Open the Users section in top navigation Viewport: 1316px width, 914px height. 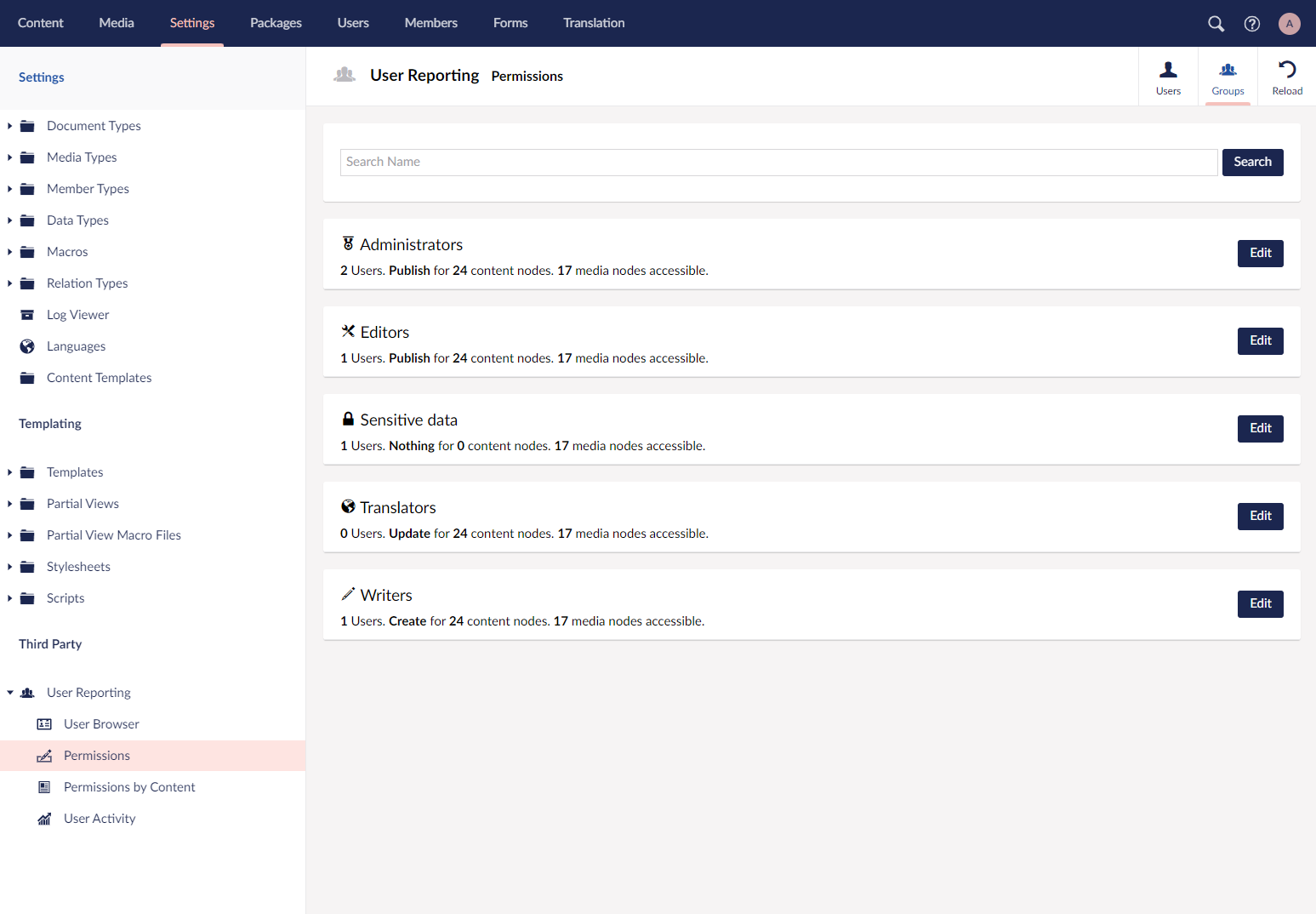click(353, 23)
